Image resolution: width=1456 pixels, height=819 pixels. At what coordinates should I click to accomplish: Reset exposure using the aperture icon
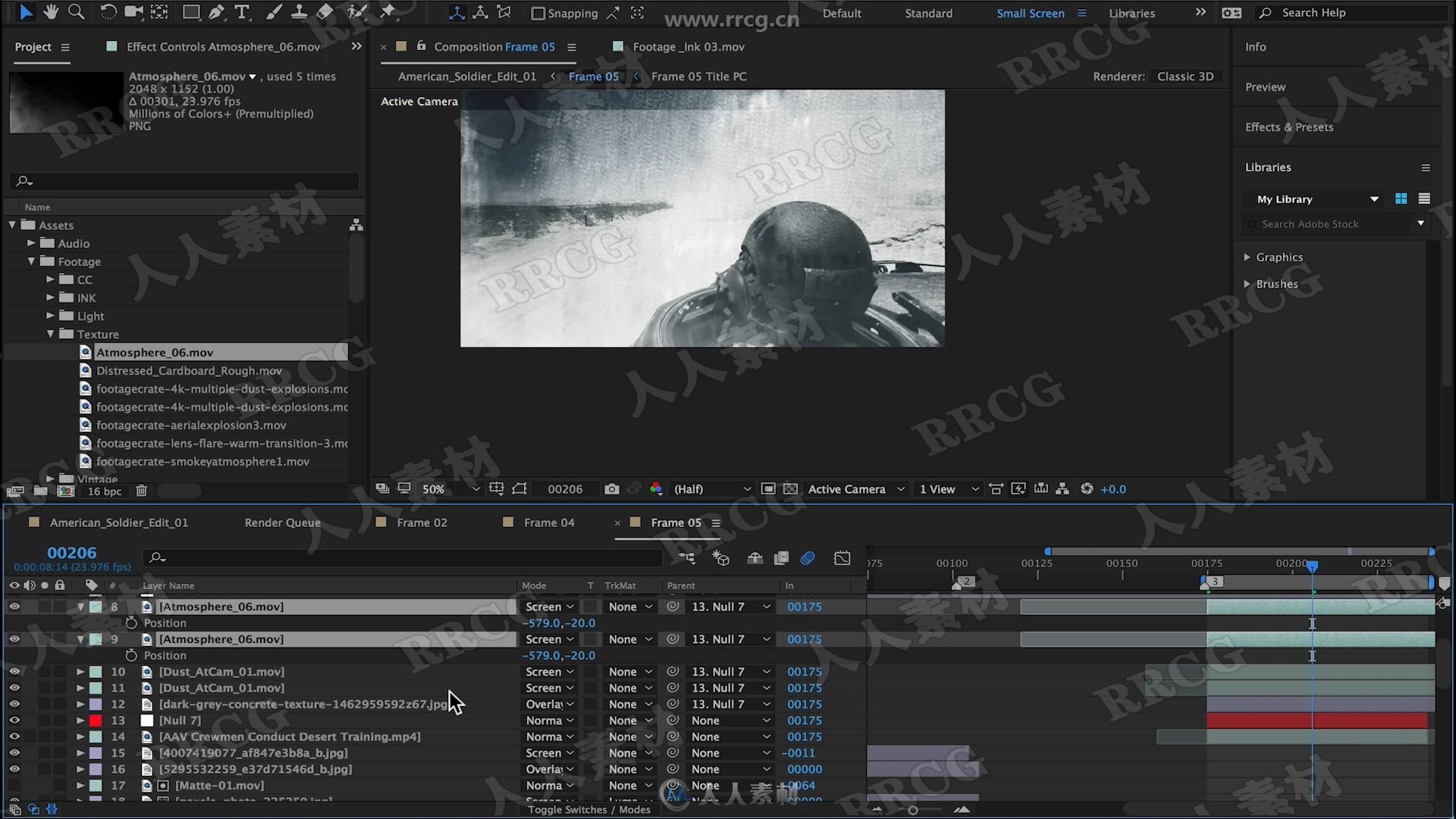pyautogui.click(x=1087, y=489)
